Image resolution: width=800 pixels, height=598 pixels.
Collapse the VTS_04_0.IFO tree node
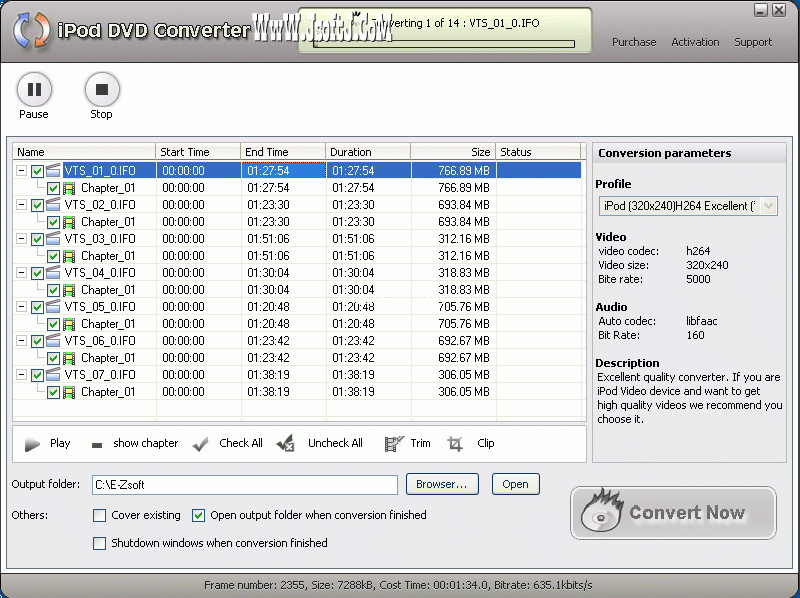point(21,272)
